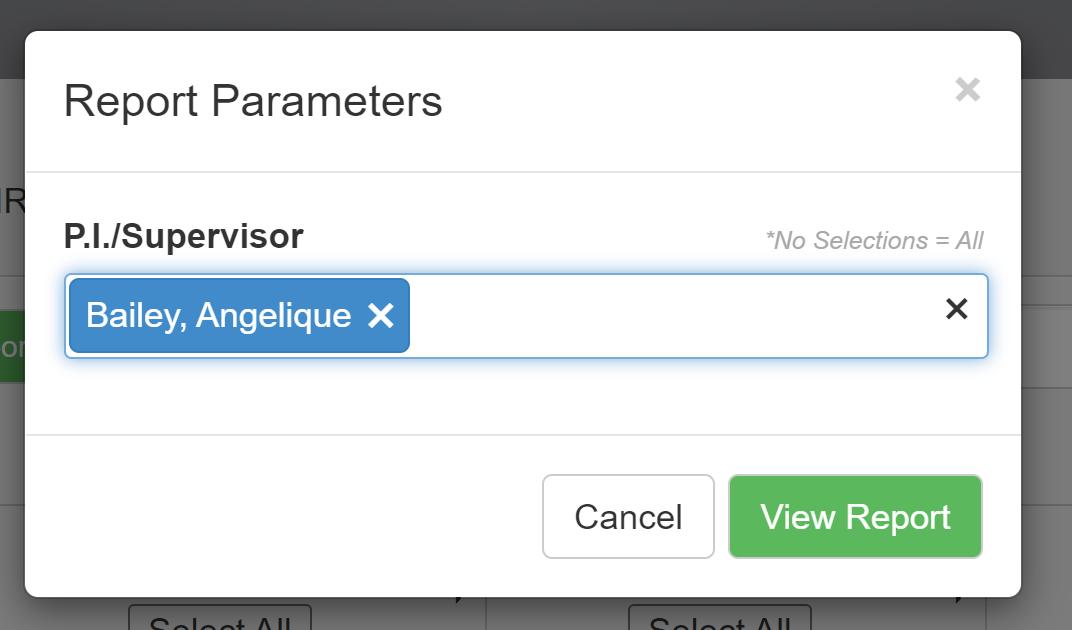Click the P.I./Supervisor field label
Viewport: 1072px width, 630px height.
point(183,236)
